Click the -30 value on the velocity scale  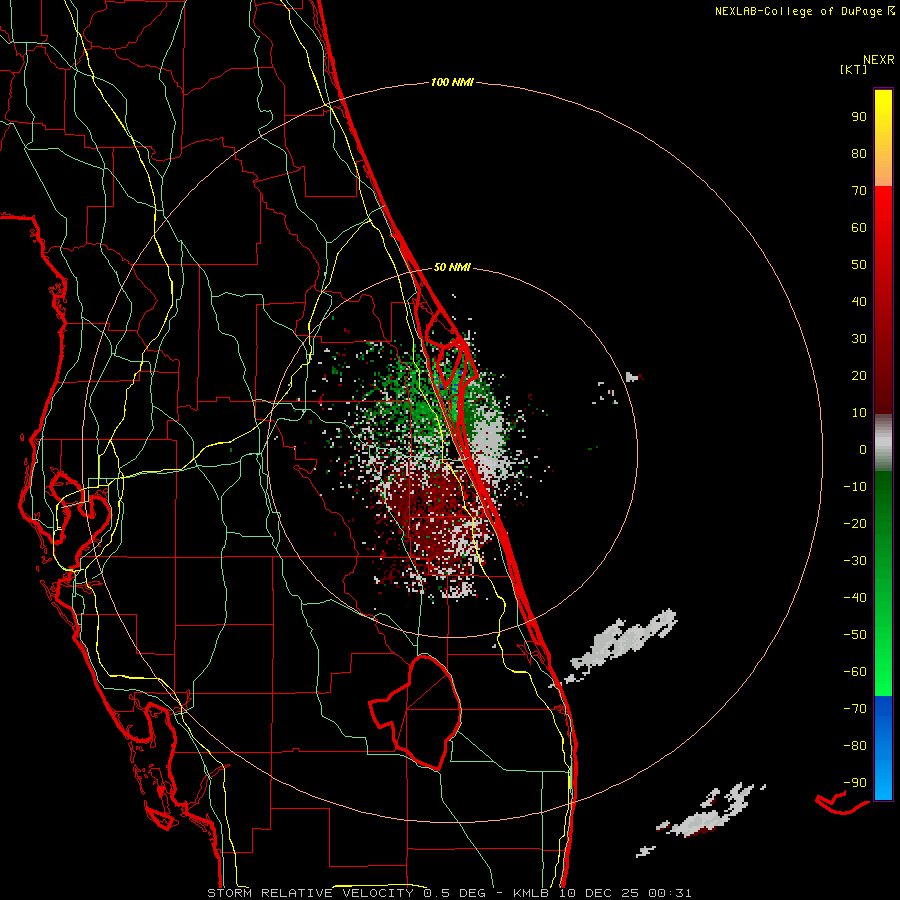(x=855, y=561)
